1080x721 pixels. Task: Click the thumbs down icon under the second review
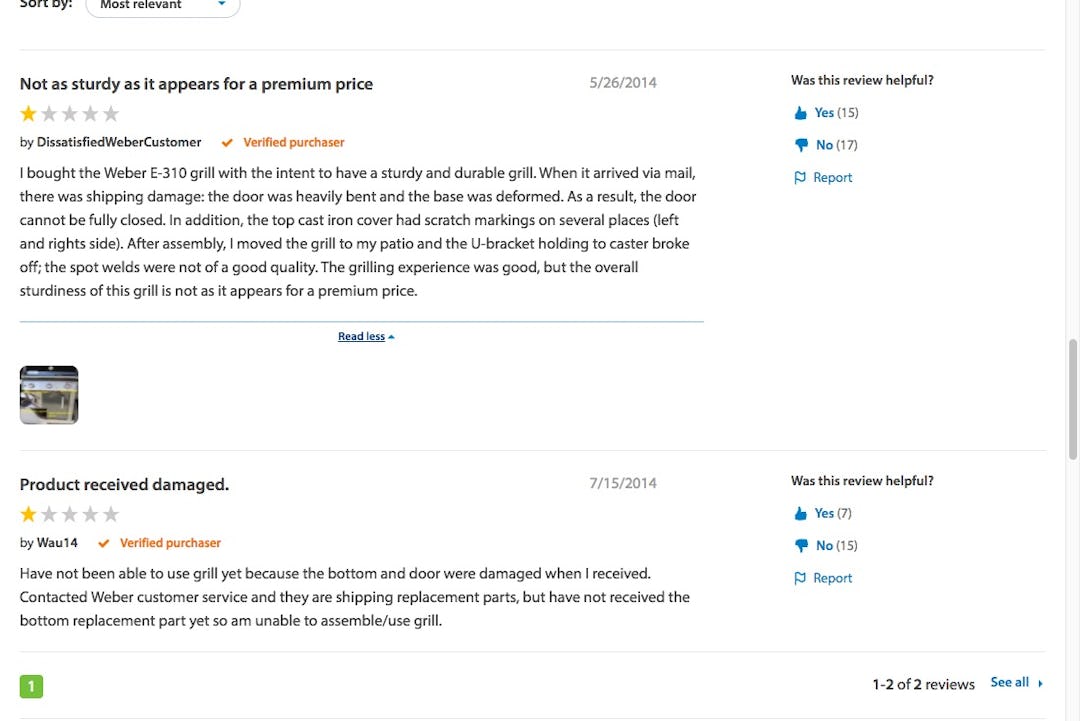801,545
